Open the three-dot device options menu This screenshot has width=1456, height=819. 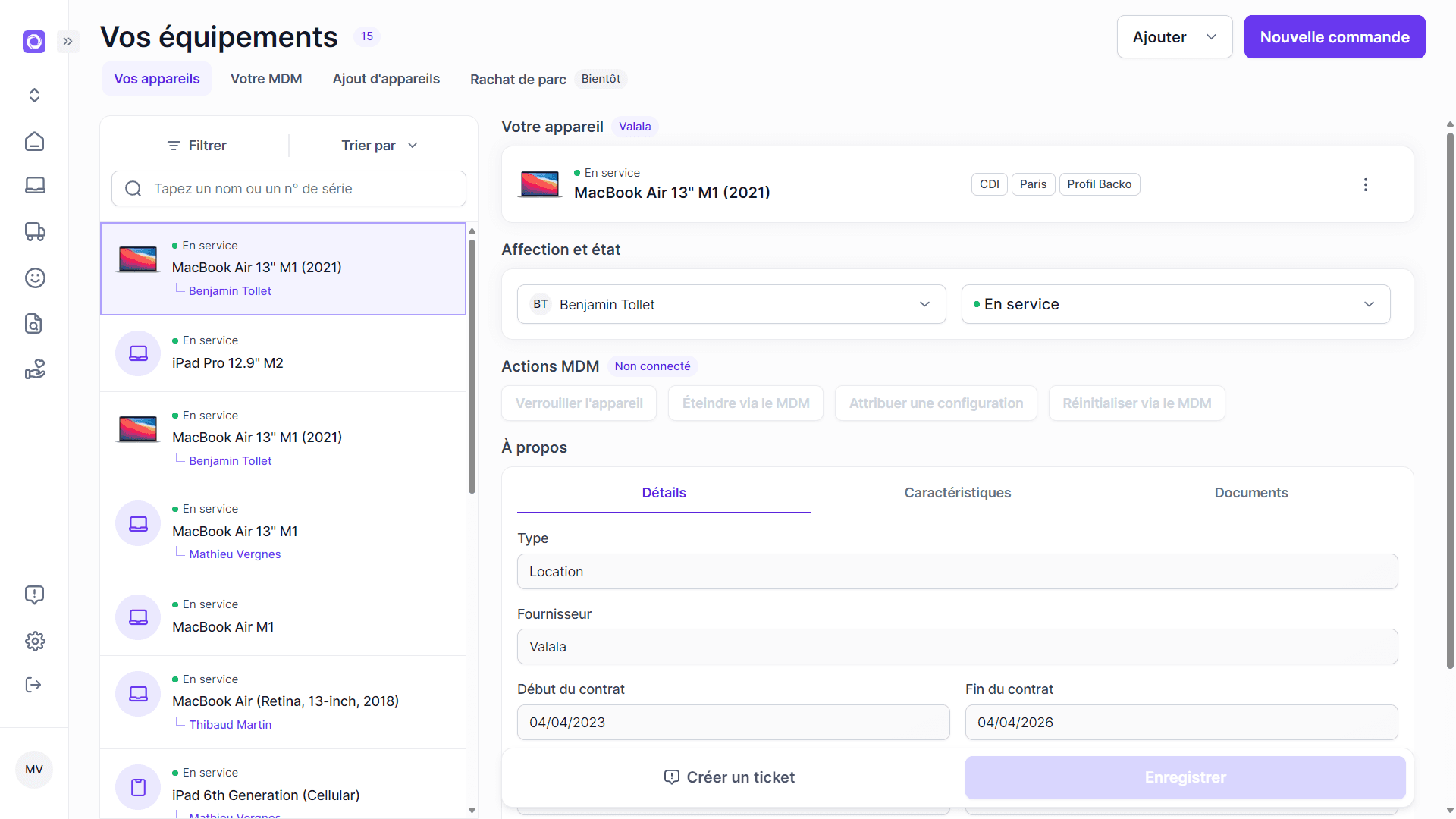(1365, 184)
